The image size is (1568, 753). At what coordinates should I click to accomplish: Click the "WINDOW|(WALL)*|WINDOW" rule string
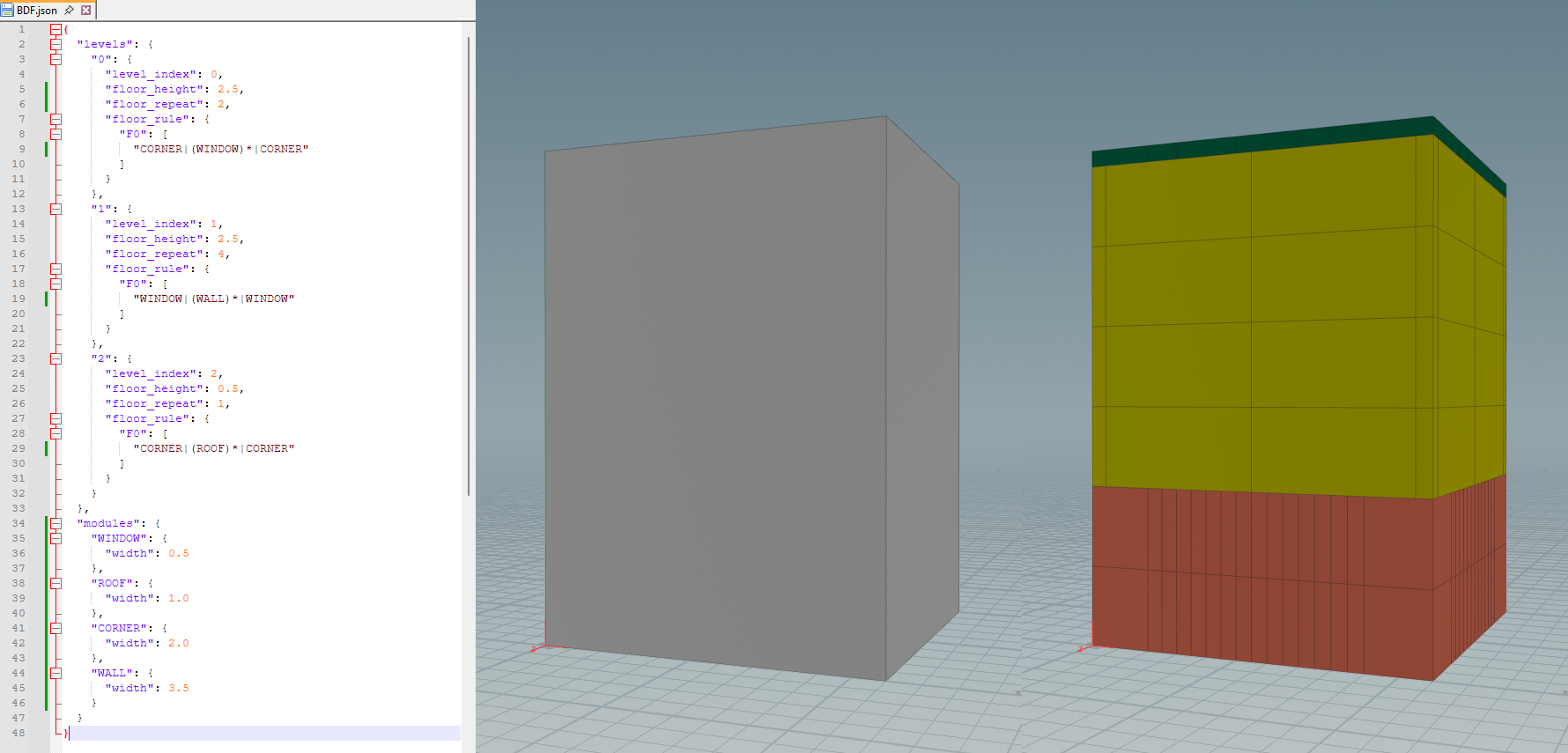click(214, 299)
